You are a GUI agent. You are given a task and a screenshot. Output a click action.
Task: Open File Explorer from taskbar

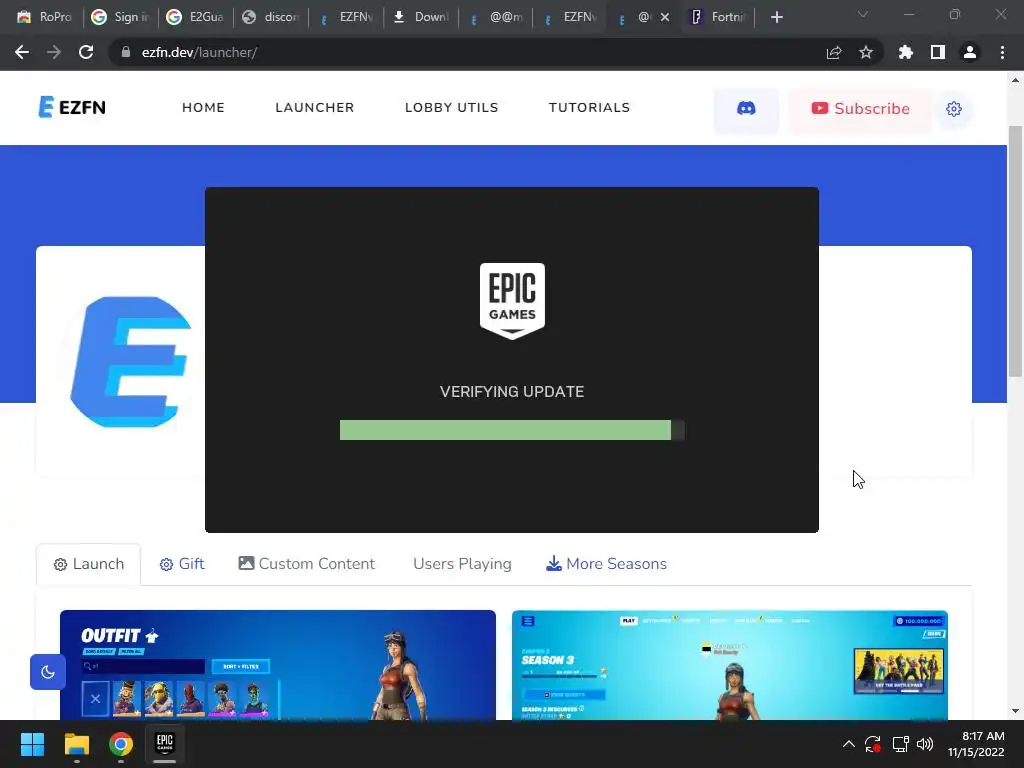click(x=76, y=744)
